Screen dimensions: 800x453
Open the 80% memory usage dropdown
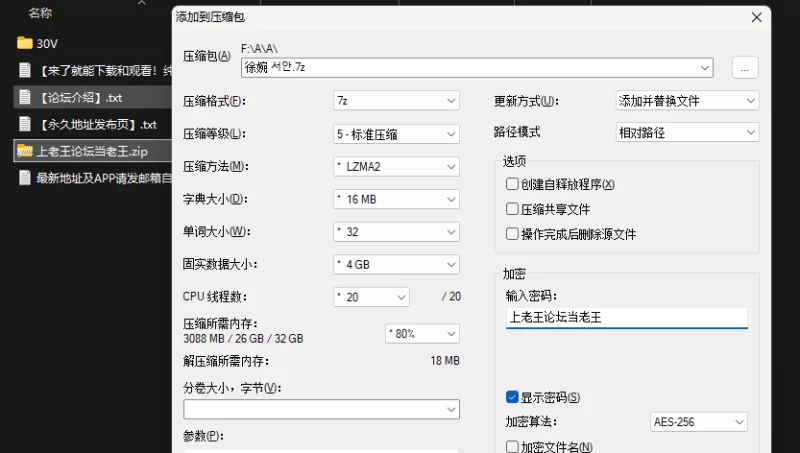click(422, 334)
